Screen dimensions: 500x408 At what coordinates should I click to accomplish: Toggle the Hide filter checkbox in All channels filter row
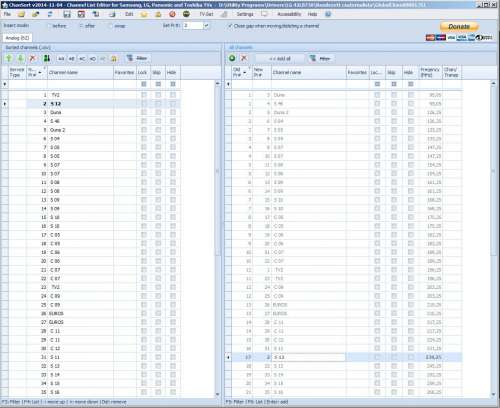(411, 84)
